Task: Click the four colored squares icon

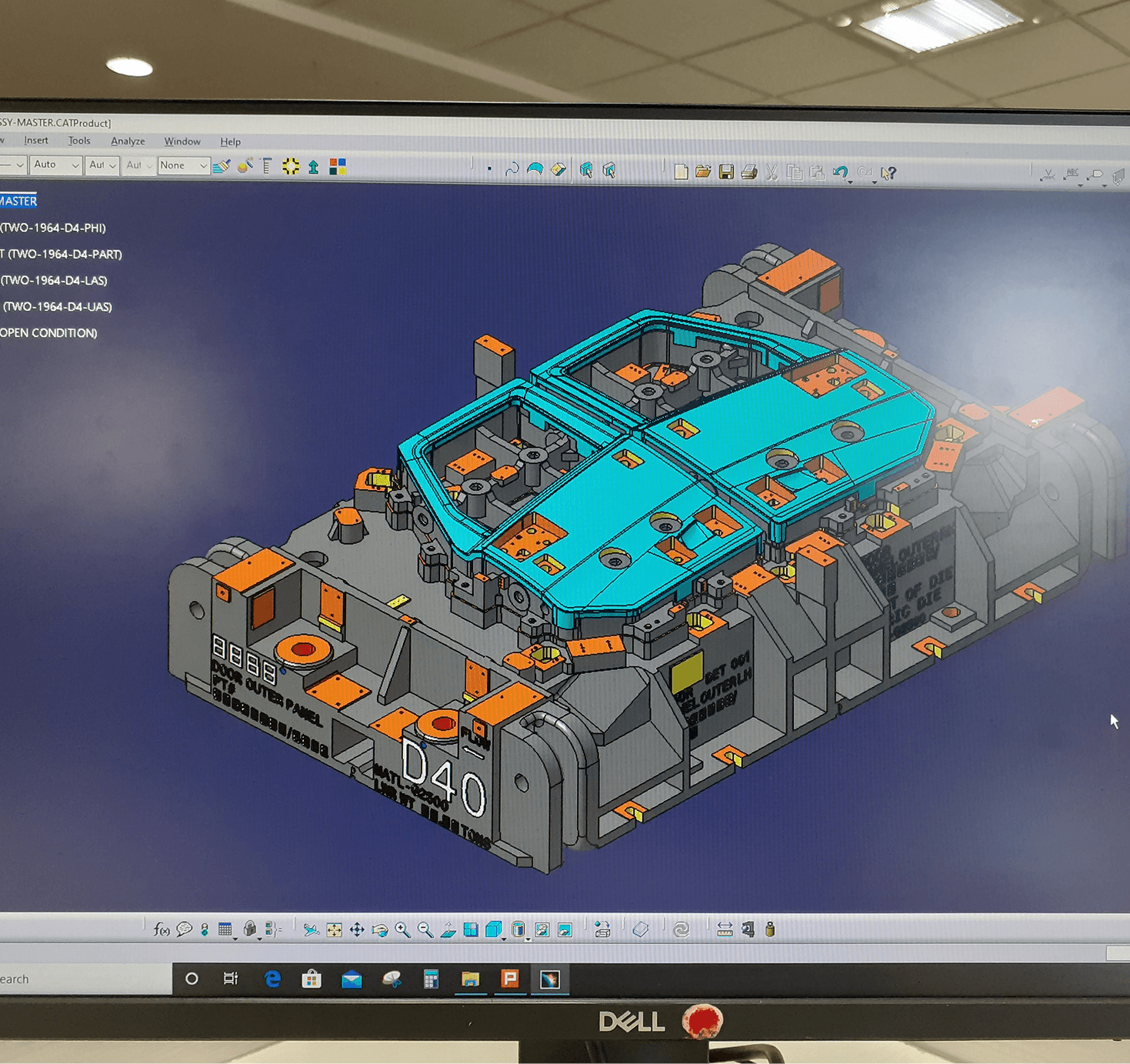Action: coord(338,167)
